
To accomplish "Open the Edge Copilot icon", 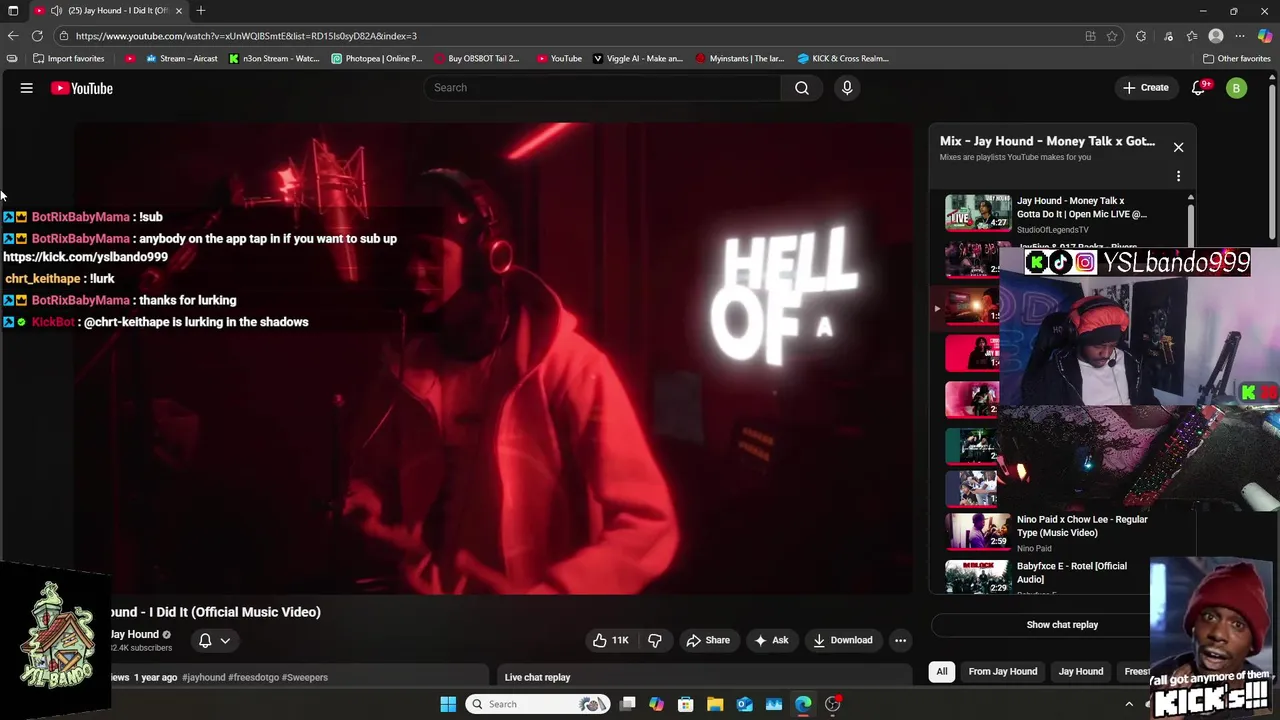I will click(1265, 36).
